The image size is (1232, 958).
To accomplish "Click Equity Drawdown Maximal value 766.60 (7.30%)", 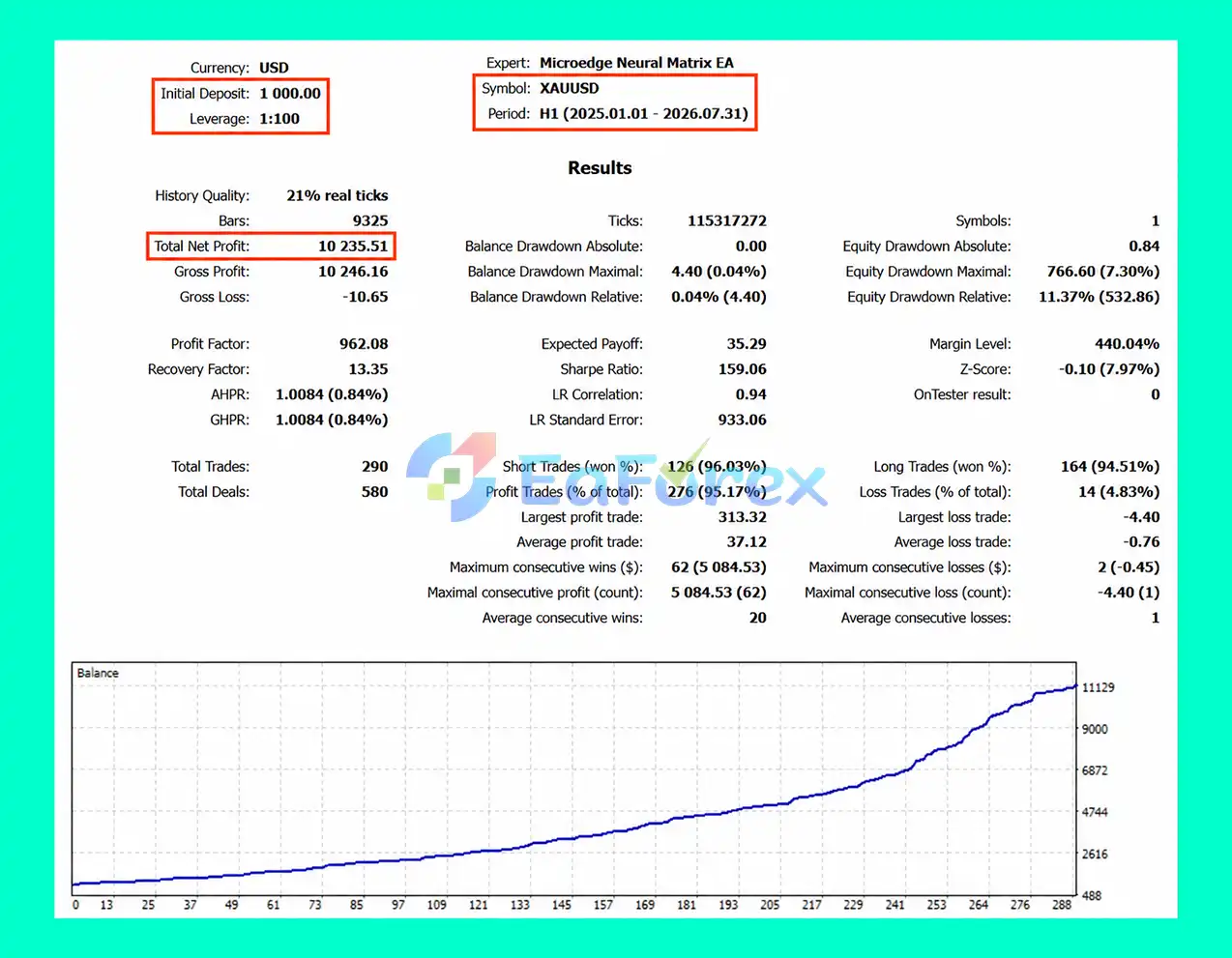I will click(1103, 272).
